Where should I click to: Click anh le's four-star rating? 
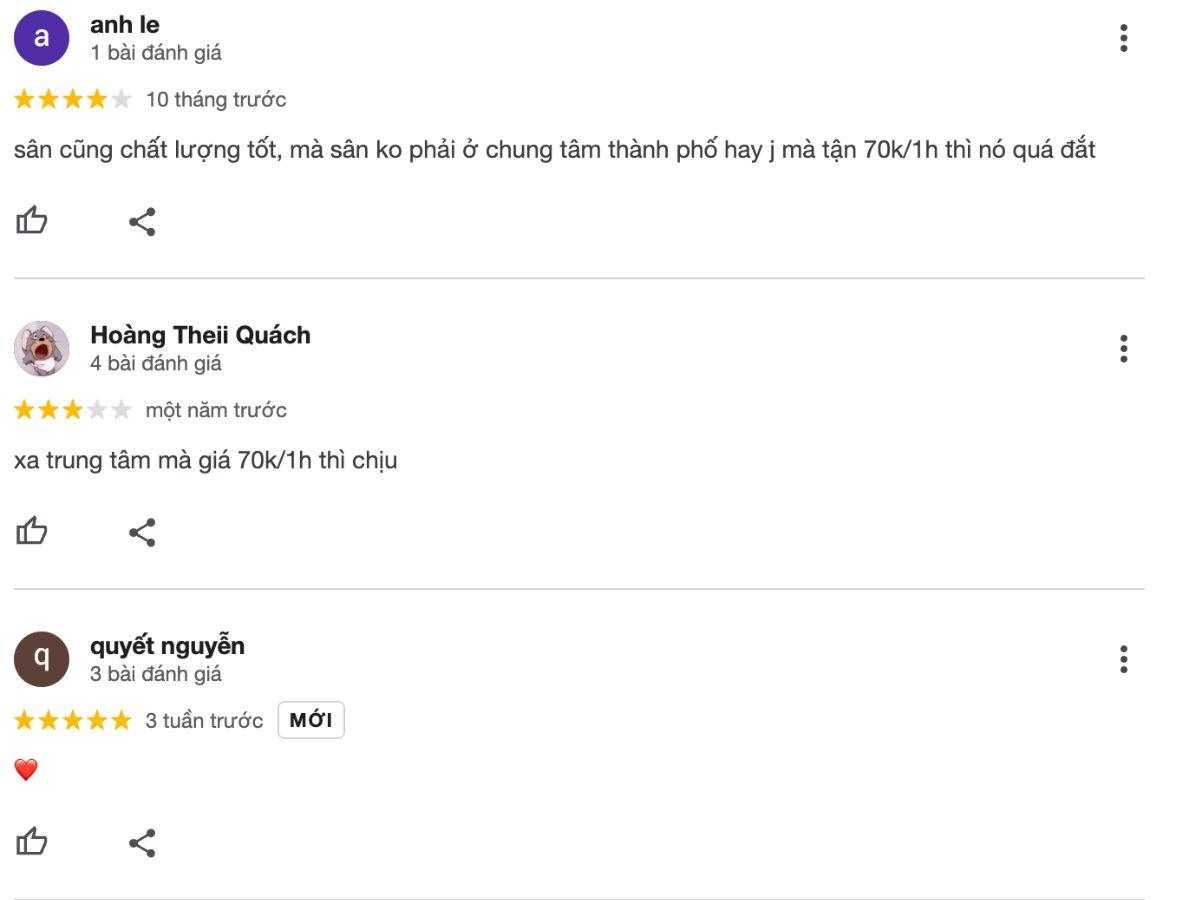pos(72,99)
